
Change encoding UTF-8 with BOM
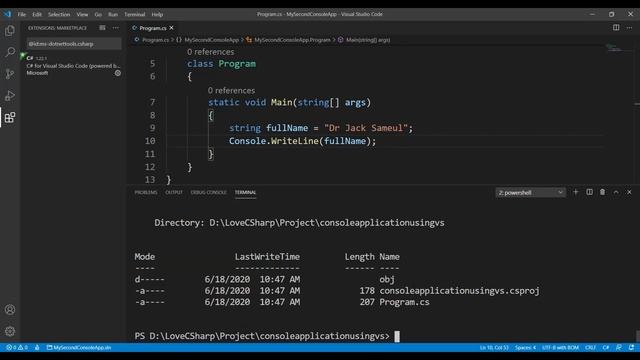[560, 348]
